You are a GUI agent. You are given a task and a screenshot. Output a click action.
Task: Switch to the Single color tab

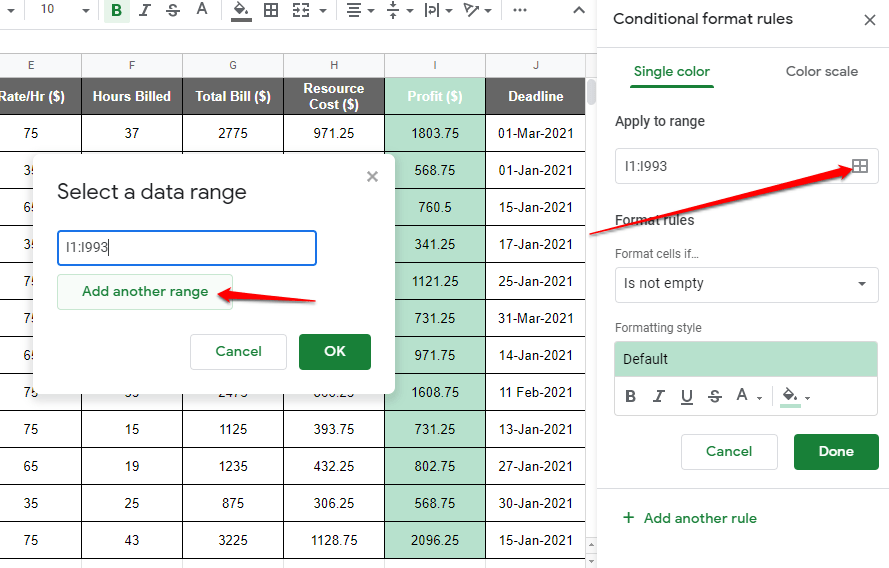(x=671, y=71)
